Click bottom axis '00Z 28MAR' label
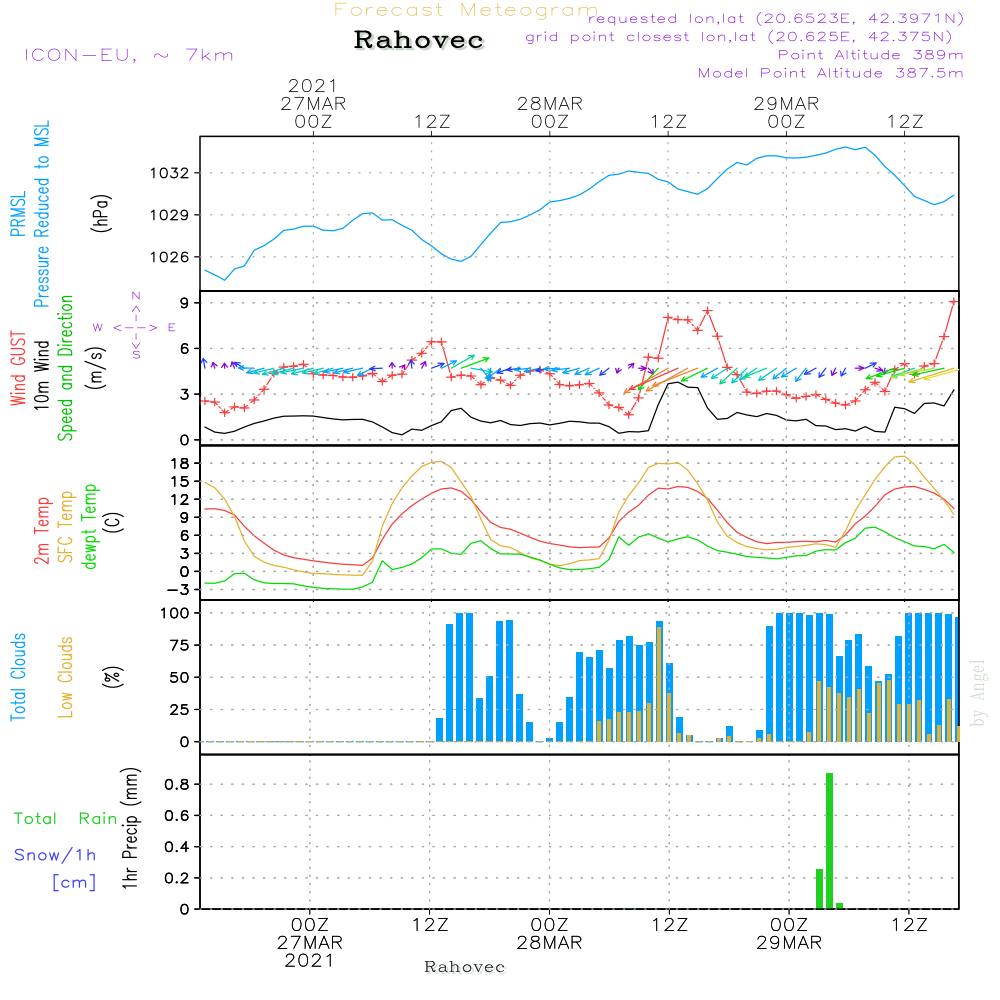Image resolution: width=1000 pixels, height=1000 pixels. (550, 934)
